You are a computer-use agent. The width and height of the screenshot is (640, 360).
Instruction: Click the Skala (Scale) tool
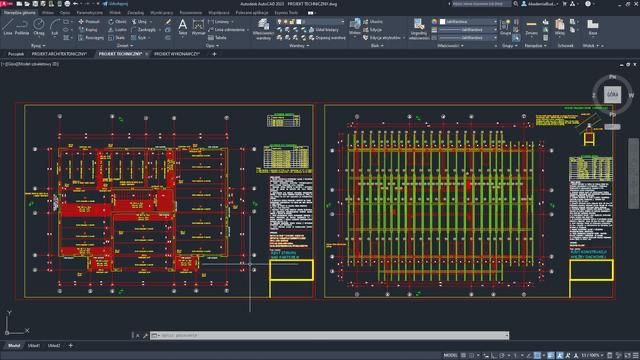pyautogui.click(x=116, y=38)
